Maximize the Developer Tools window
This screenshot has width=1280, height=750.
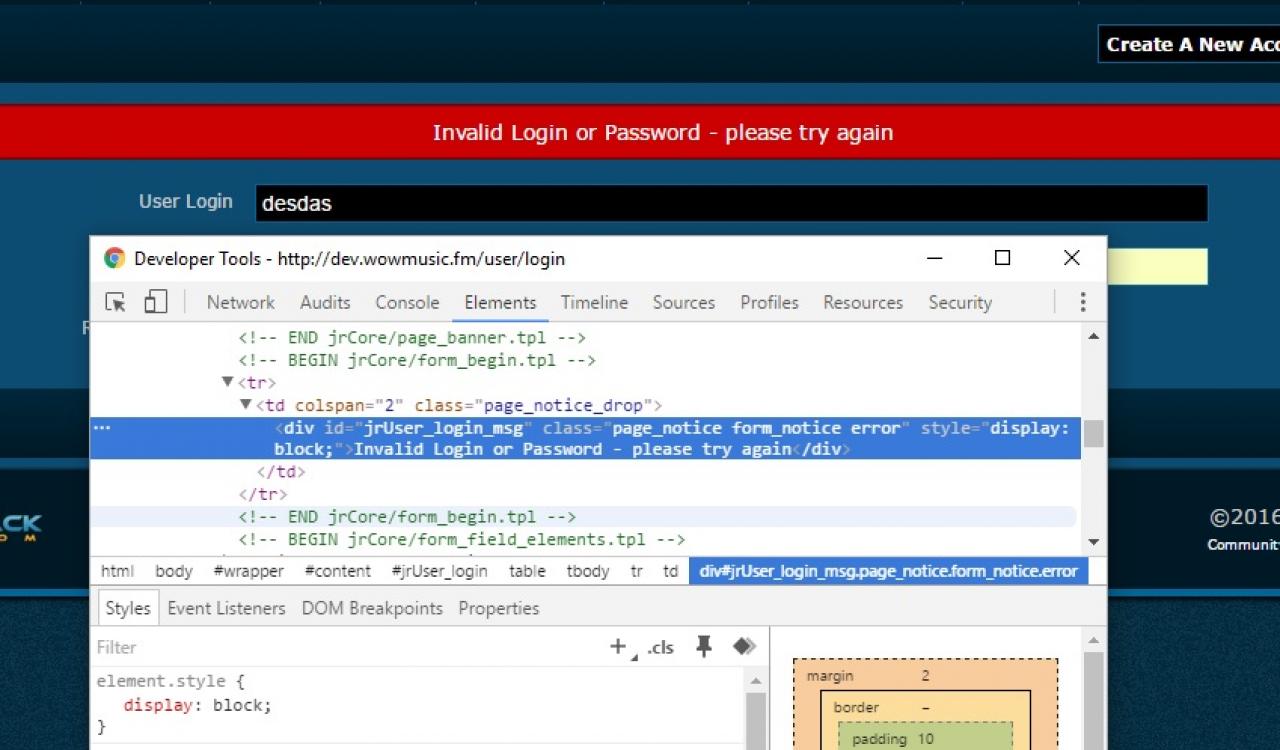click(1002, 258)
